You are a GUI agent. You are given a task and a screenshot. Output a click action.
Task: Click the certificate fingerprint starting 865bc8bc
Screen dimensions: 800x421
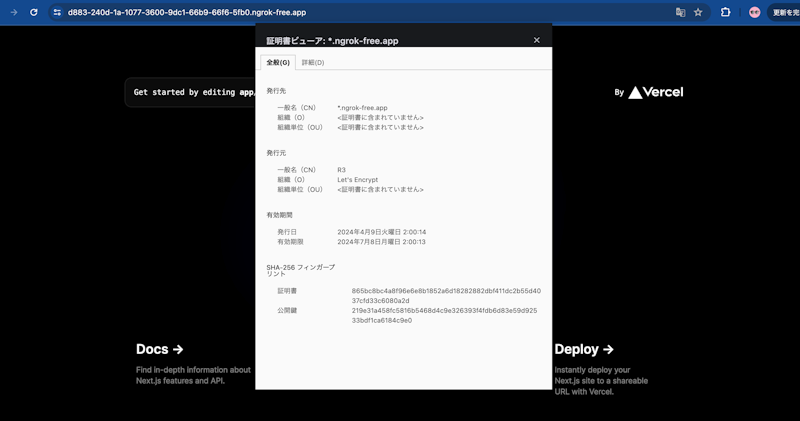446,295
